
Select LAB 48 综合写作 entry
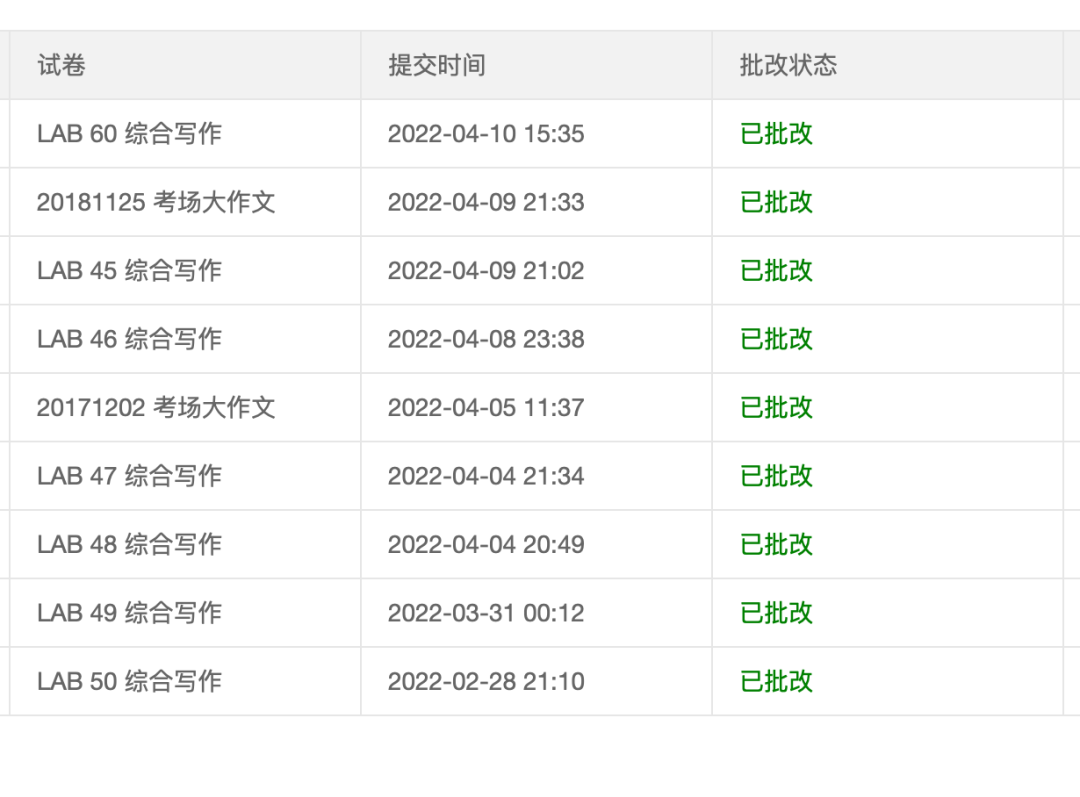pos(129,545)
